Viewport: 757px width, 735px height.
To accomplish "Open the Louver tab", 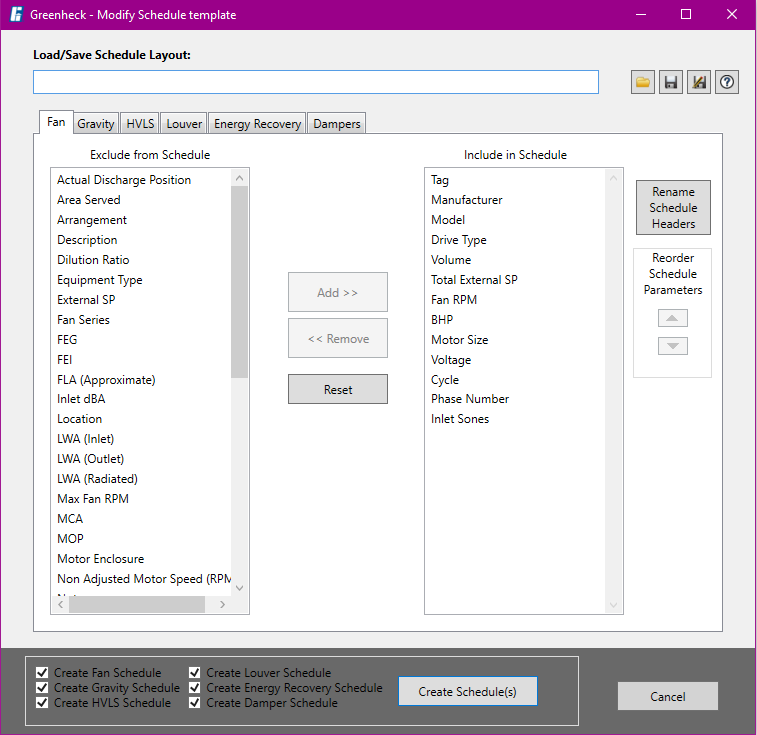I will point(184,124).
